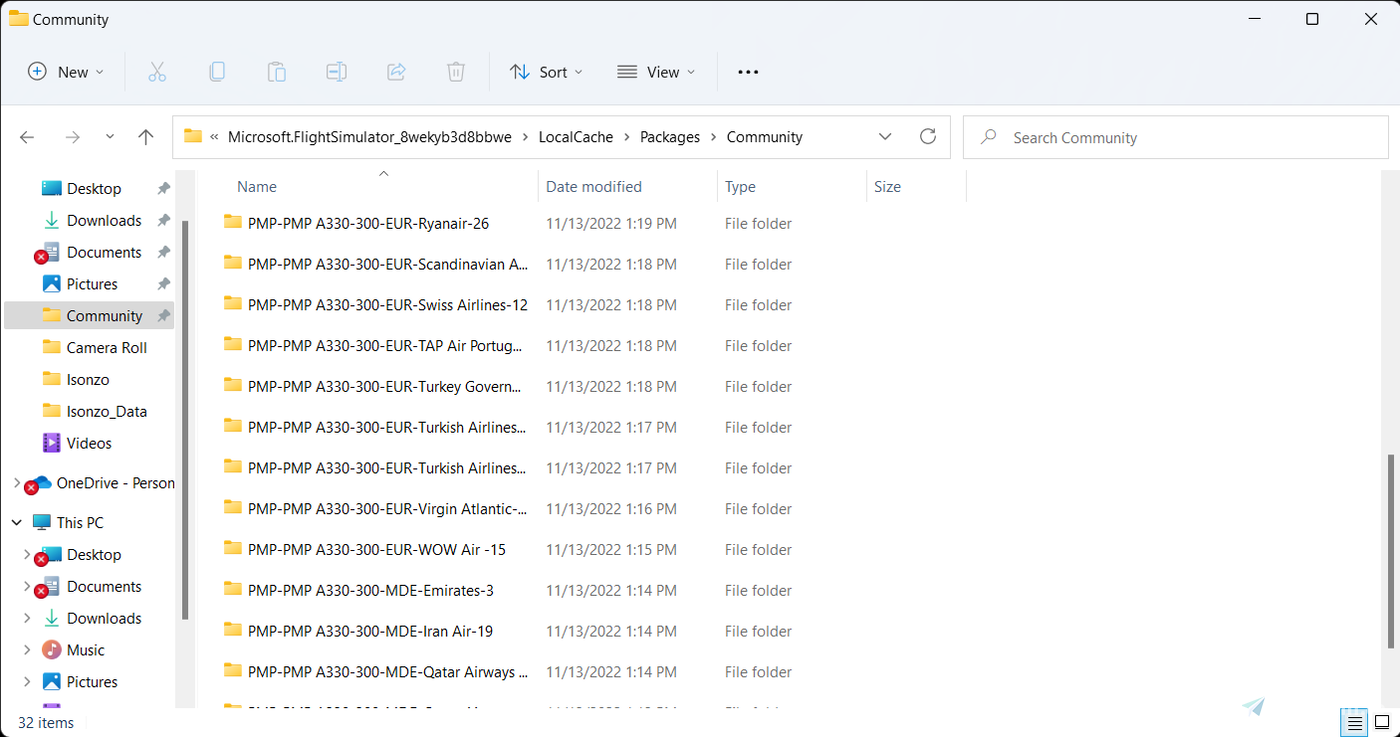Expand address bar history chevron

[885, 137]
